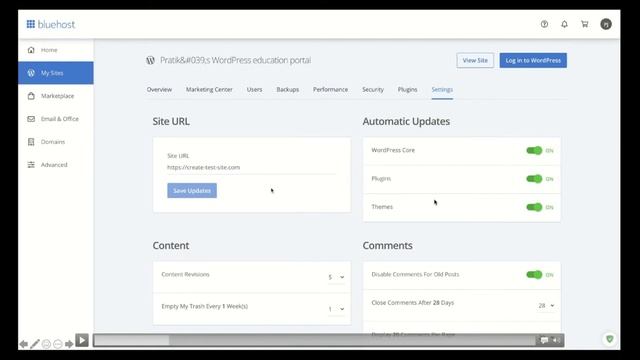Switch to the Security tab

point(373,89)
